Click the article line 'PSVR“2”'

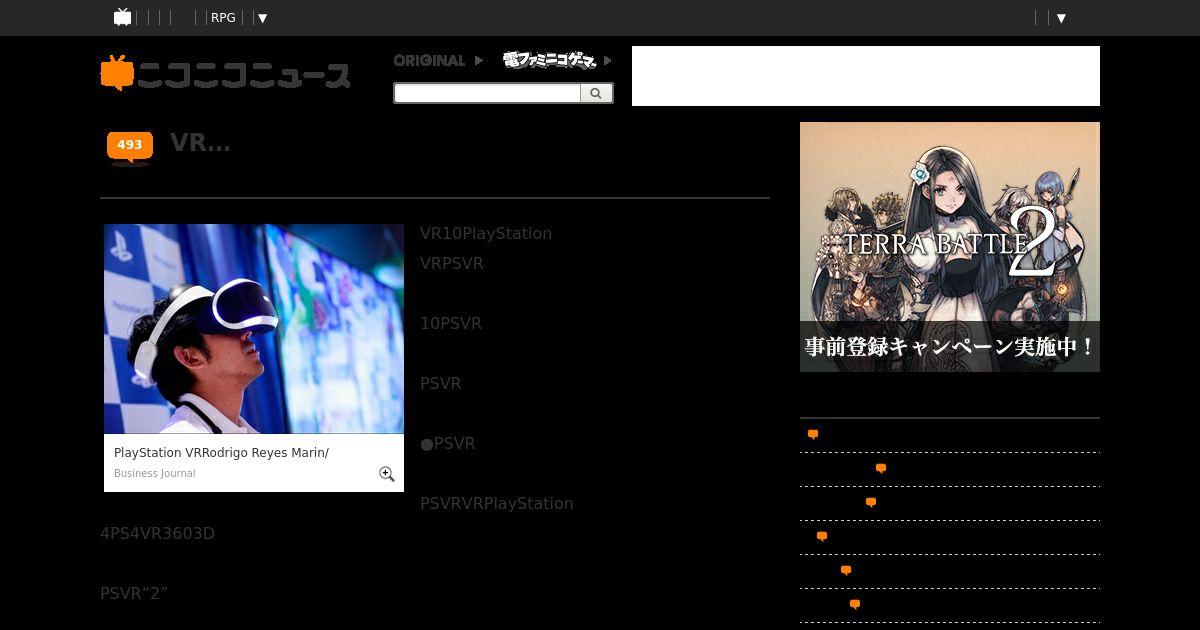click(134, 593)
